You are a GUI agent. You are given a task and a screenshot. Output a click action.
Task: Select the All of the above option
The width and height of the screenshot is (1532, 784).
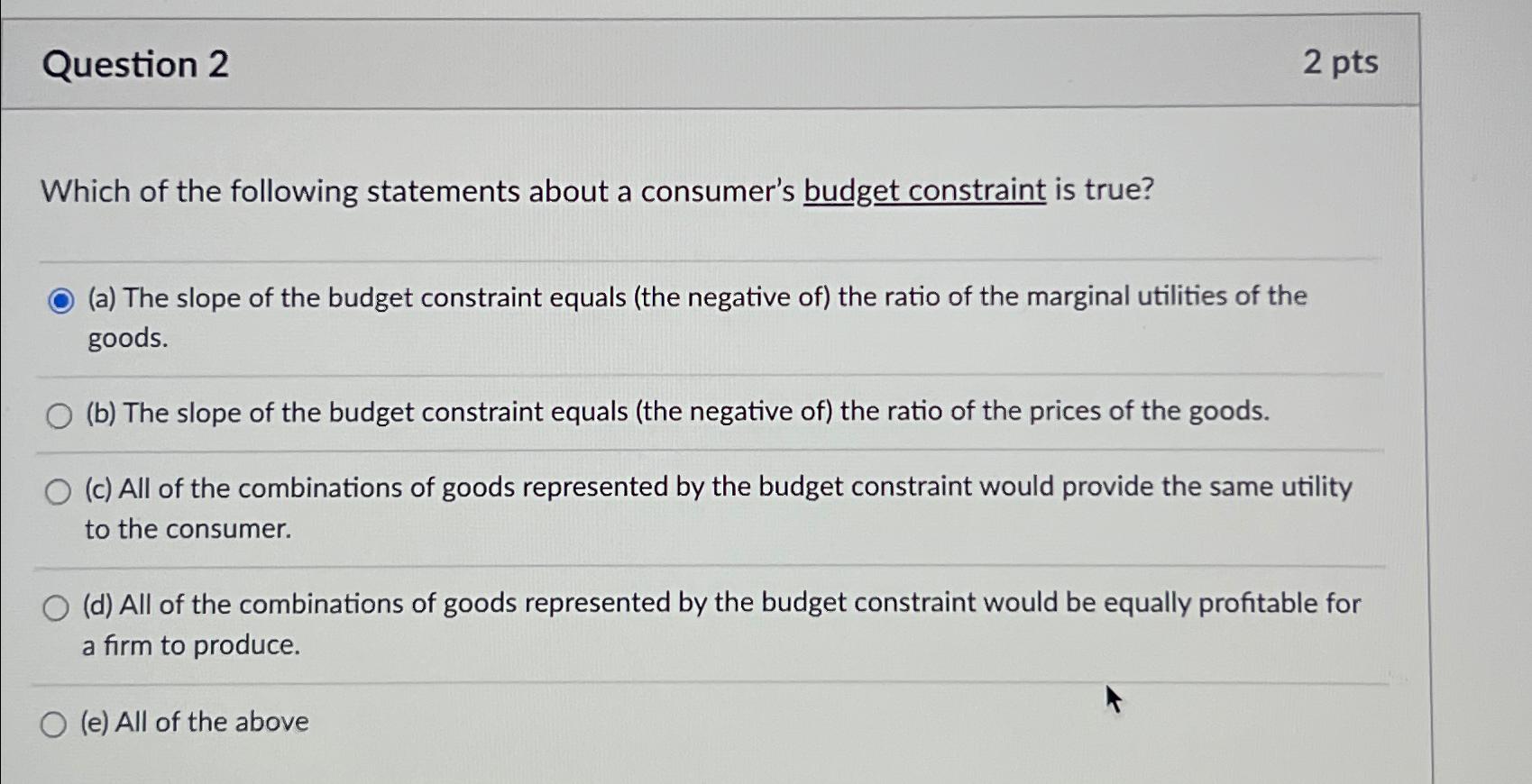click(55, 724)
